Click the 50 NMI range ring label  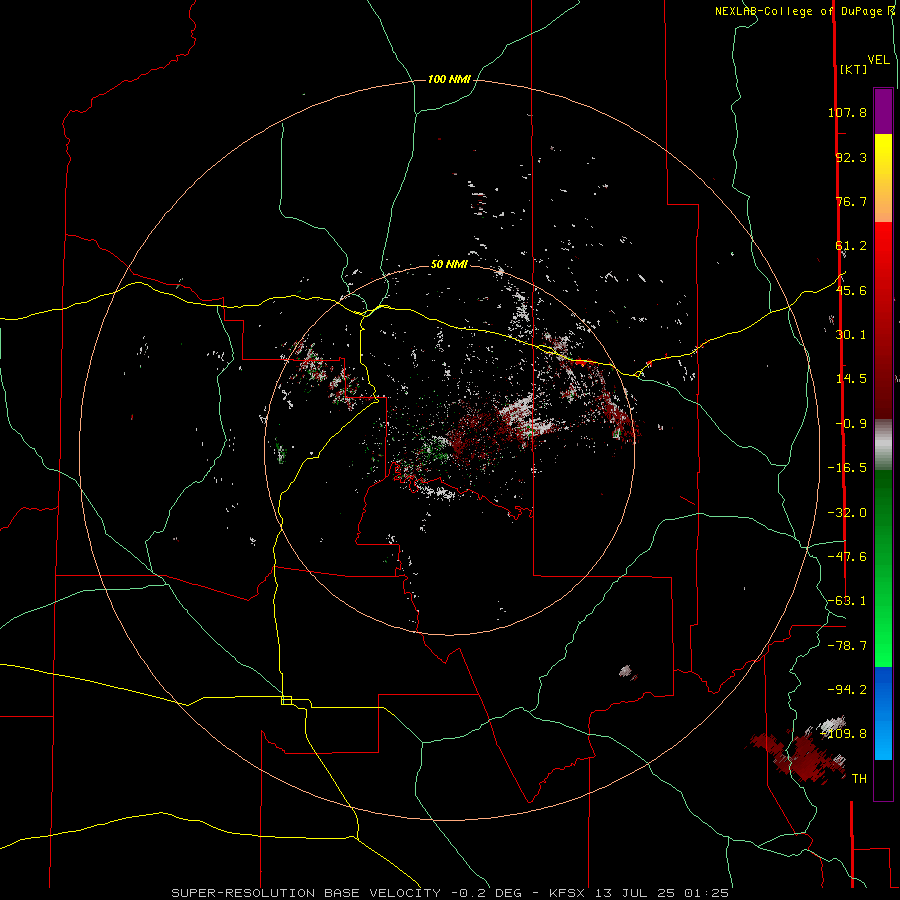click(x=449, y=264)
